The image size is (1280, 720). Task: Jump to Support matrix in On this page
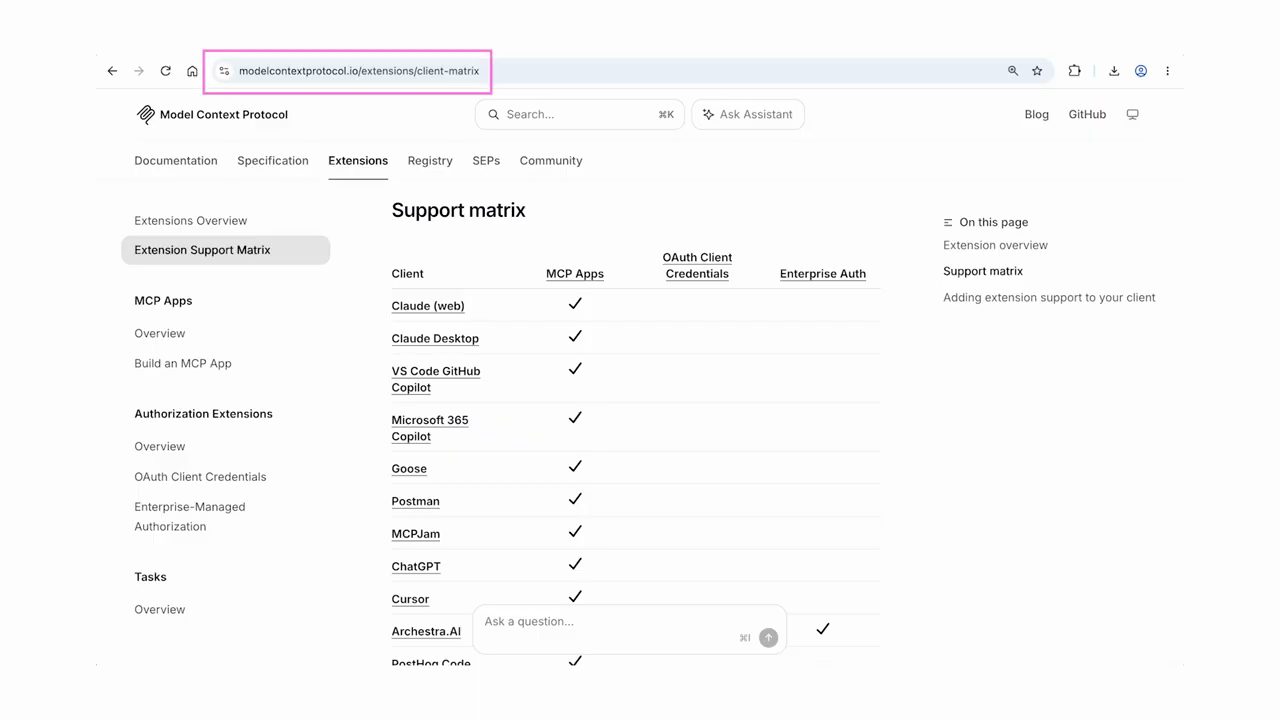pos(983,271)
